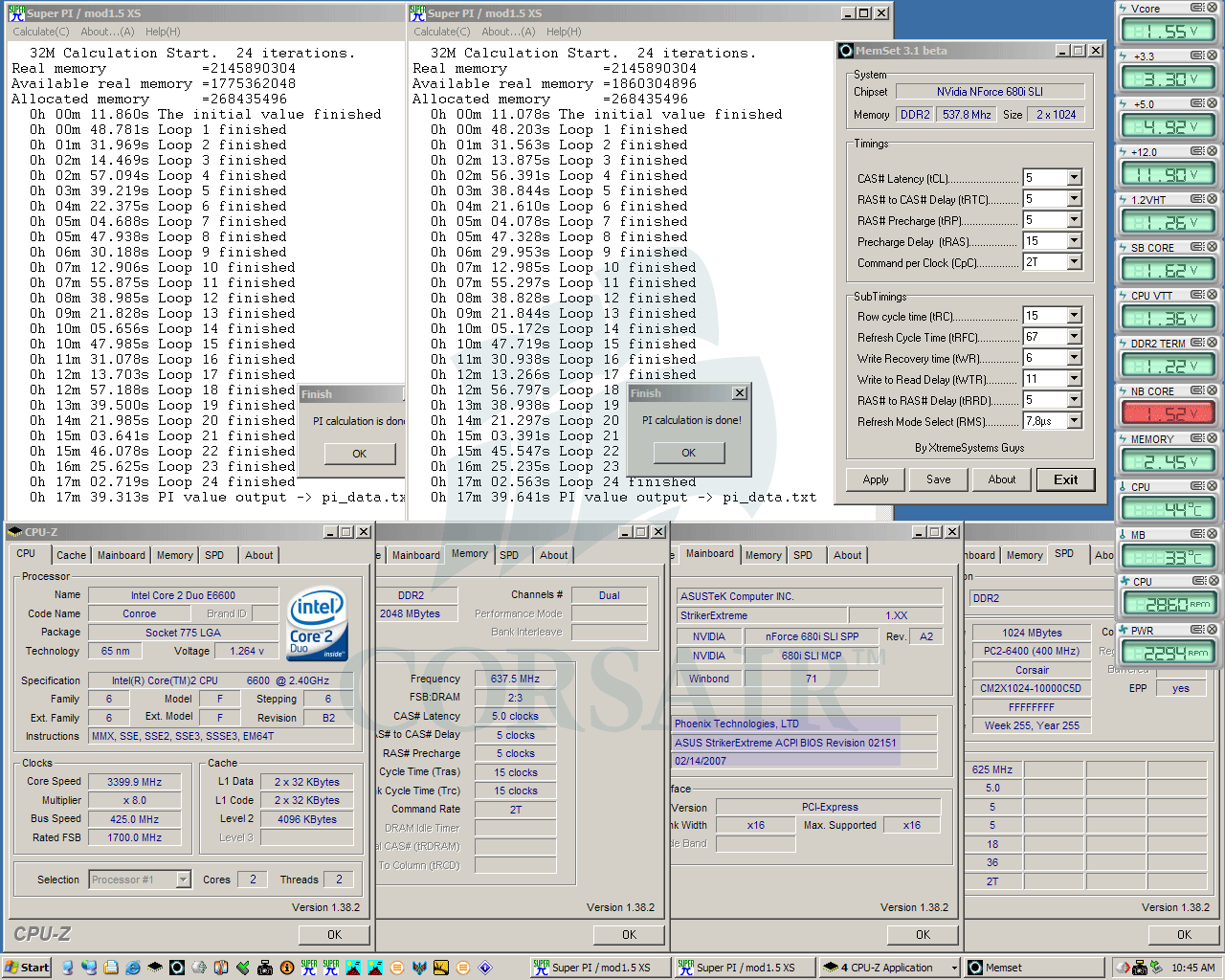Open Row cycle time (tRC) dropdown
This screenshot has width=1225, height=980.
pos(1074,316)
